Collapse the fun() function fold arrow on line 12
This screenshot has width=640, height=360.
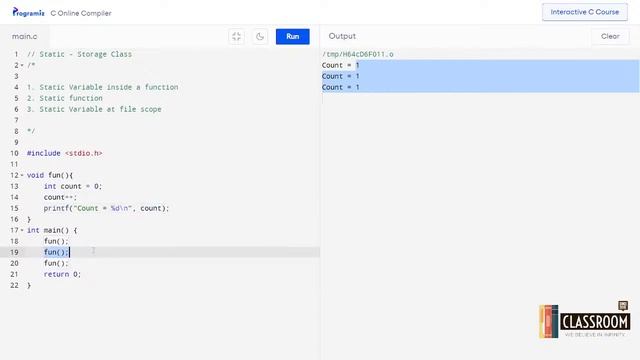coord(22,175)
